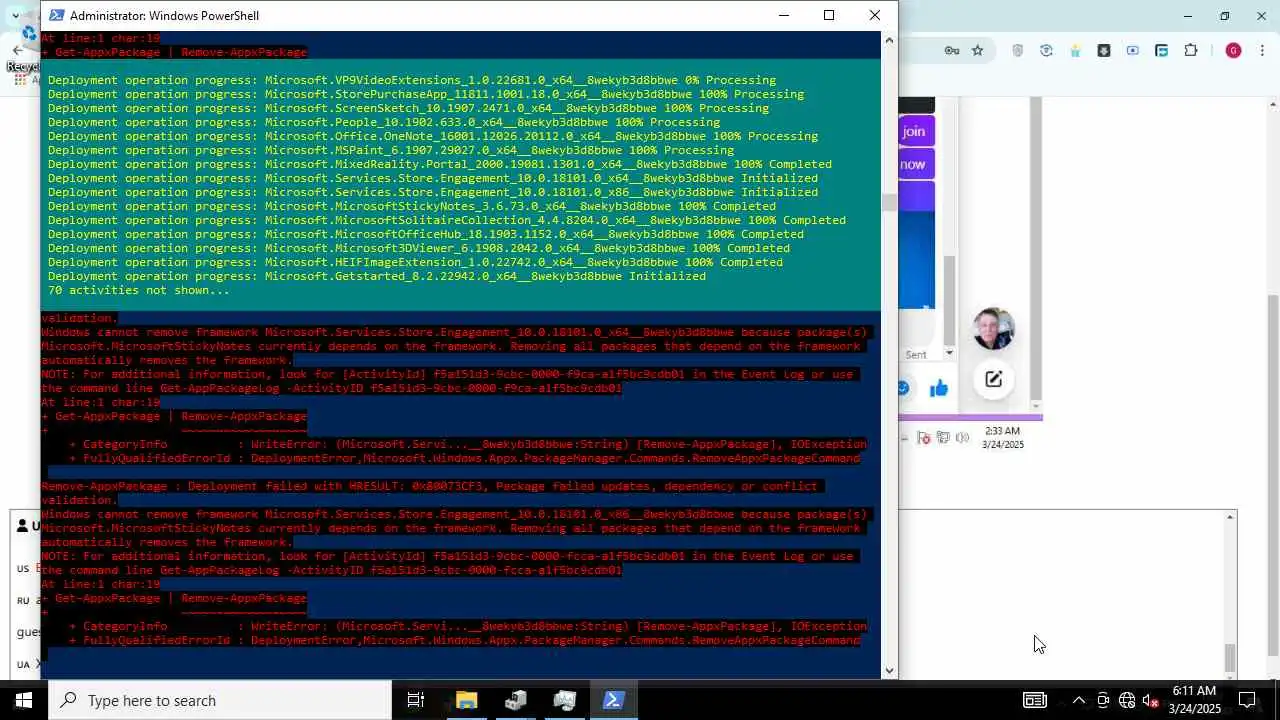
Task: Click the 'Microsoft.MicrosoftStickyNotes' progress line
Action: coord(412,206)
